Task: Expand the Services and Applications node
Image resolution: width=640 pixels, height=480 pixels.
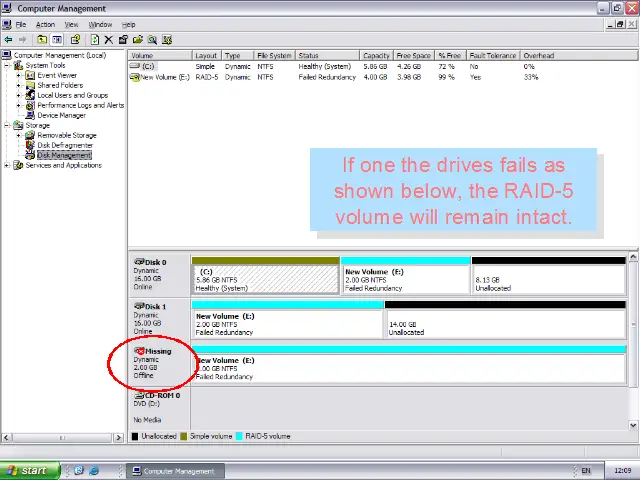Action: 7,165
